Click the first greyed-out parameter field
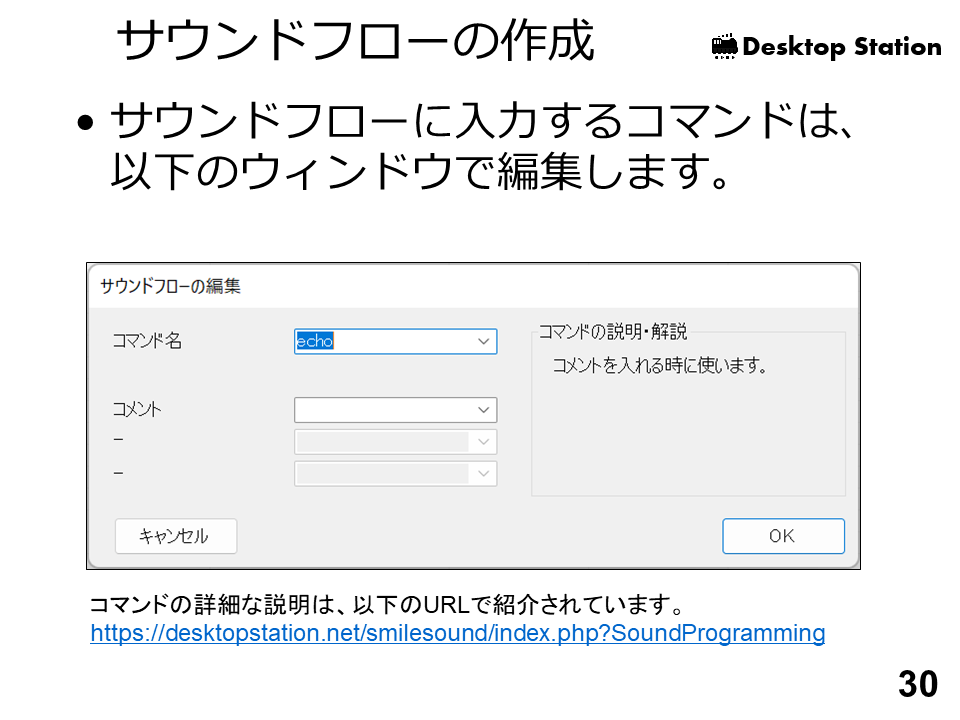The height and width of the screenshot is (720, 960). tap(382, 442)
